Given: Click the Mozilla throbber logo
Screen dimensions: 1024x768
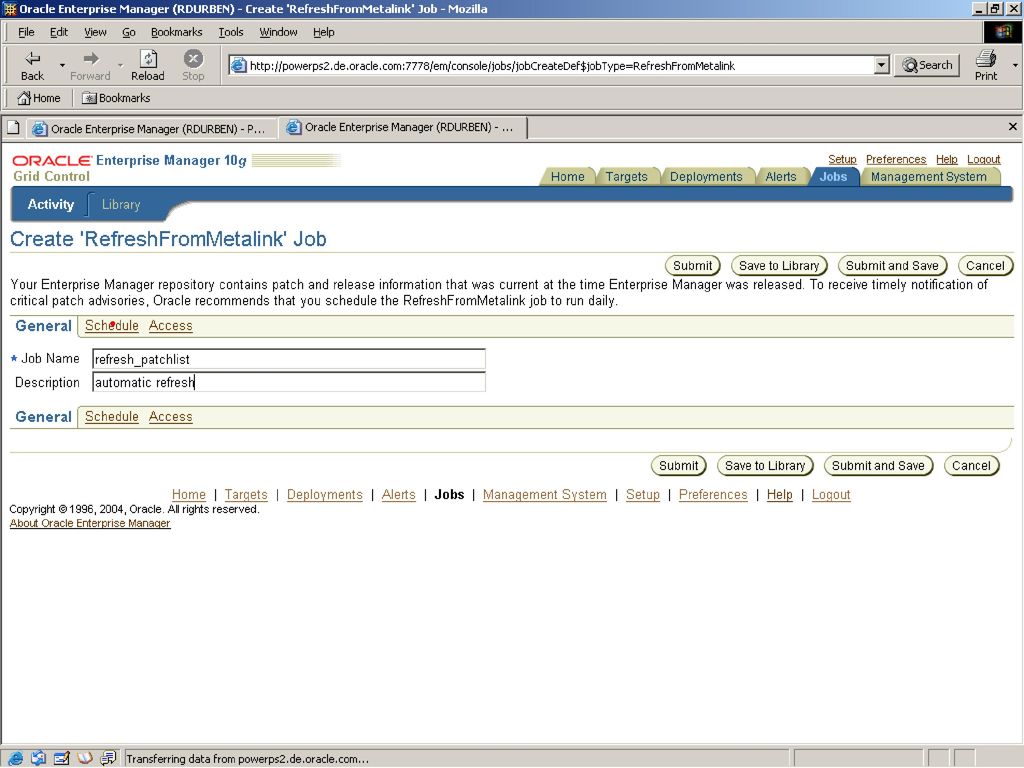Looking at the screenshot, I should click(x=1002, y=32).
